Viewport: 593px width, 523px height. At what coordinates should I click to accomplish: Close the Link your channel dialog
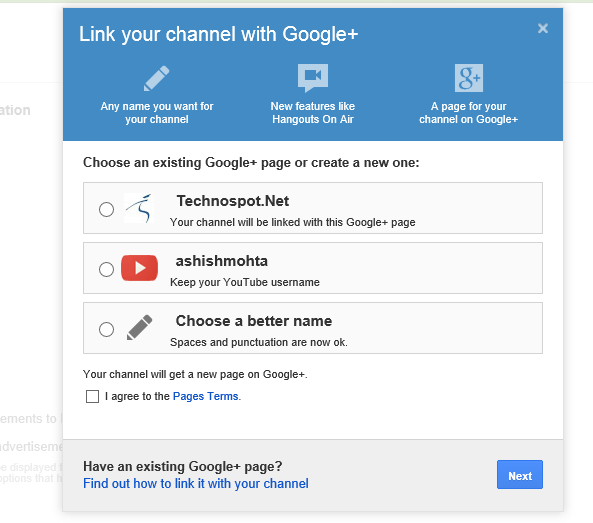pyautogui.click(x=543, y=28)
